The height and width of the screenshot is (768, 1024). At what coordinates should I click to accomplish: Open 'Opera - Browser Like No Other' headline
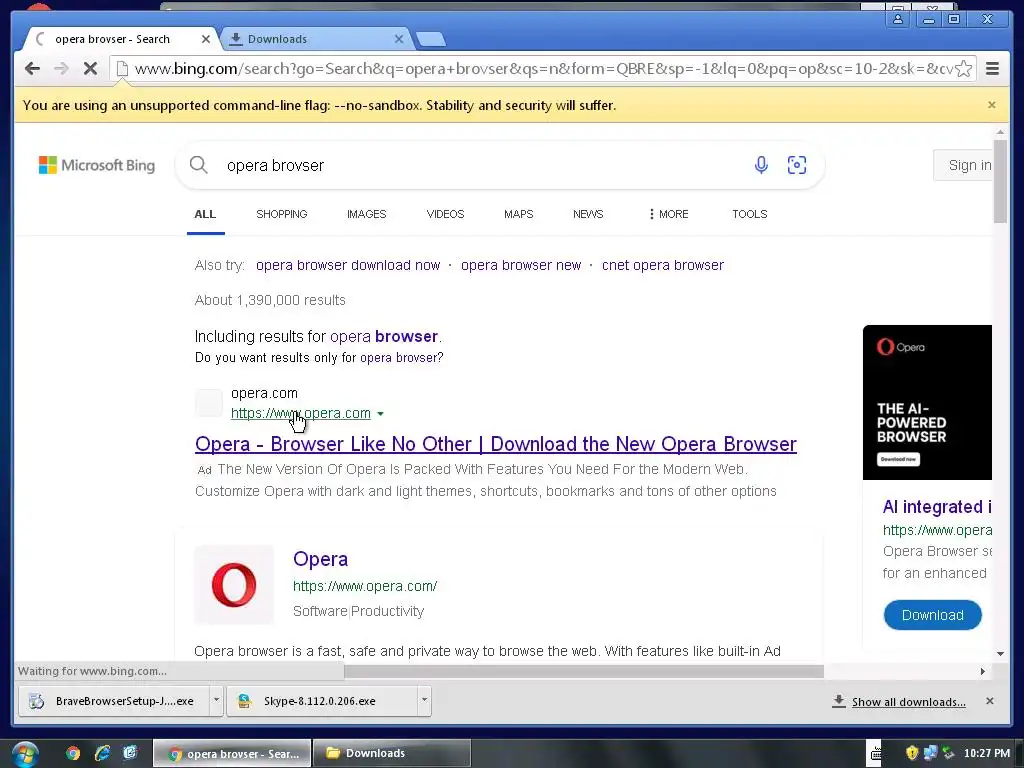(x=496, y=444)
